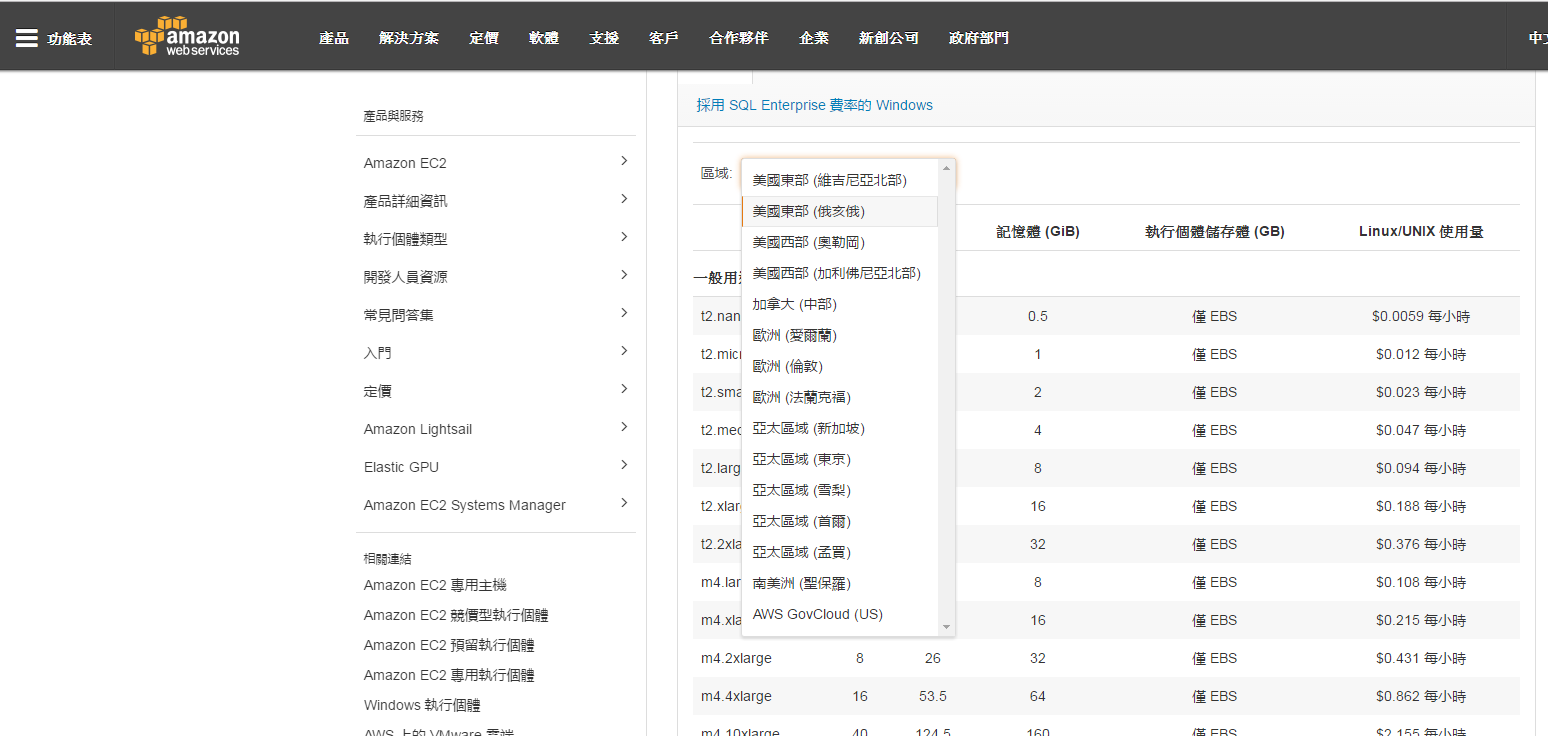1548x736 pixels.
Task: Click 支援 in the top navigation
Action: pos(604,38)
